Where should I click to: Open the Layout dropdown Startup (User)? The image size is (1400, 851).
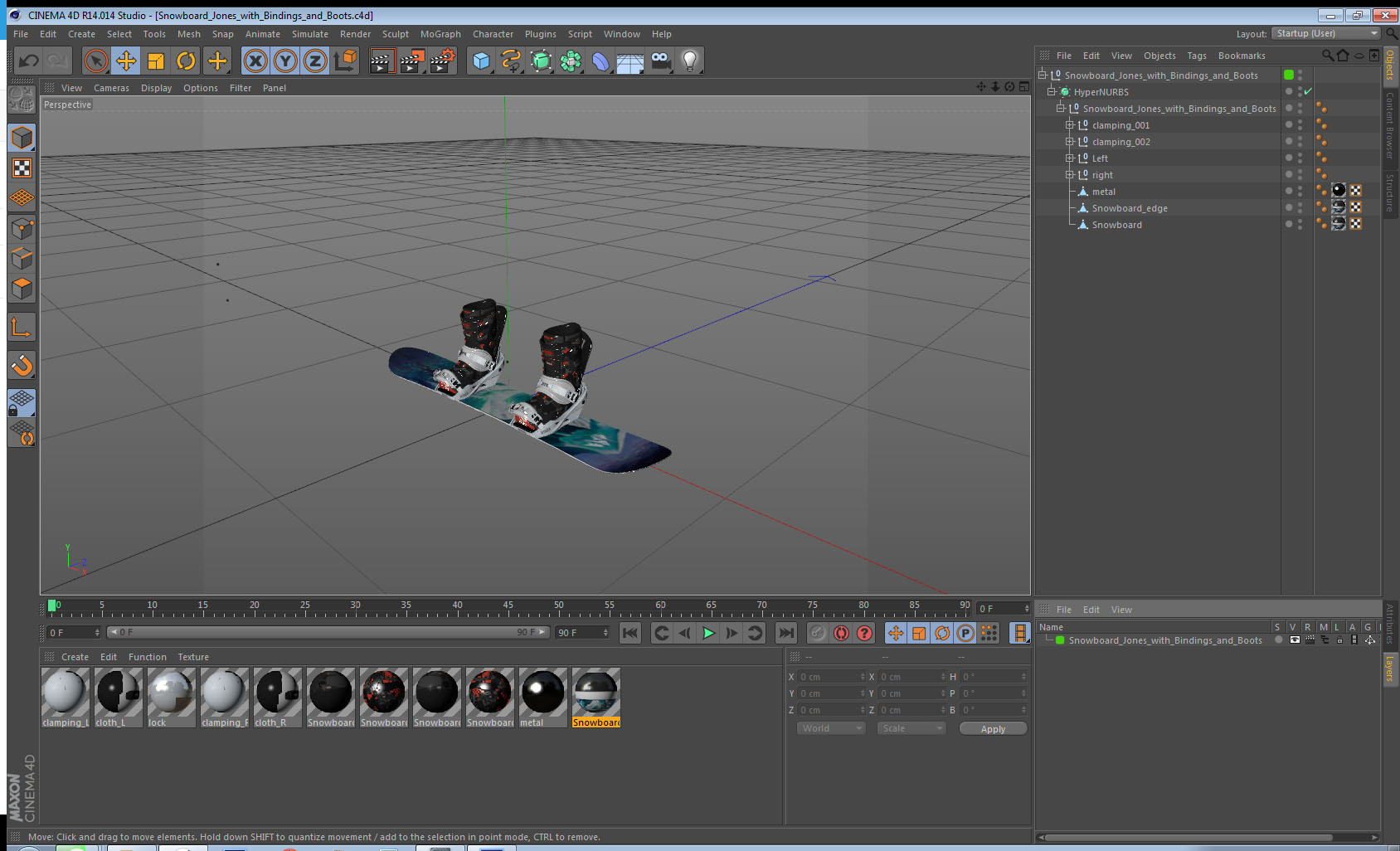click(x=1327, y=33)
